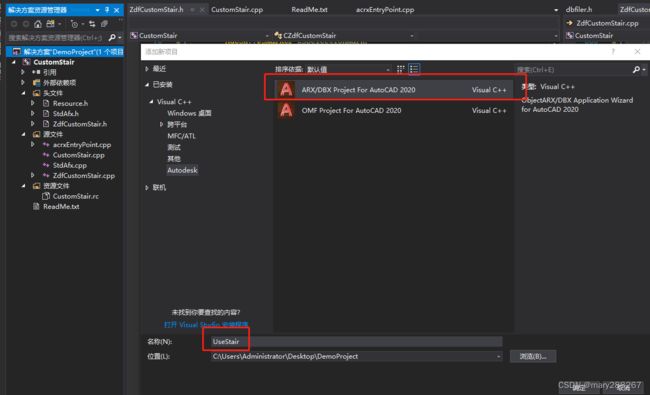
Task: Switch to the CustomStair.cpp editor tab
Action: [237, 10]
